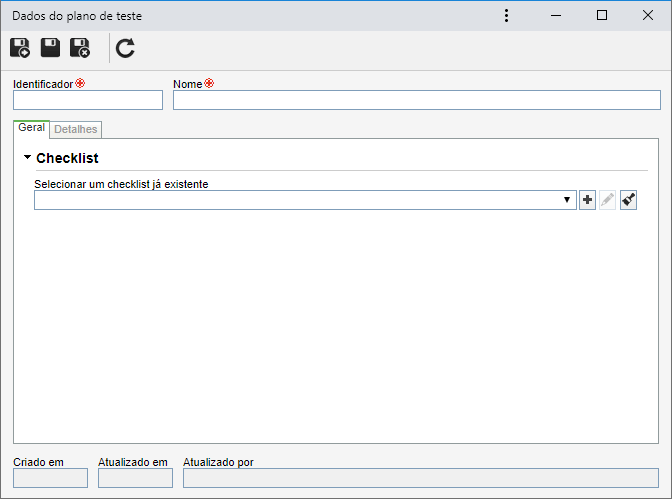672x499 pixels.
Task: Select the Geral tab
Action: pos(31,128)
